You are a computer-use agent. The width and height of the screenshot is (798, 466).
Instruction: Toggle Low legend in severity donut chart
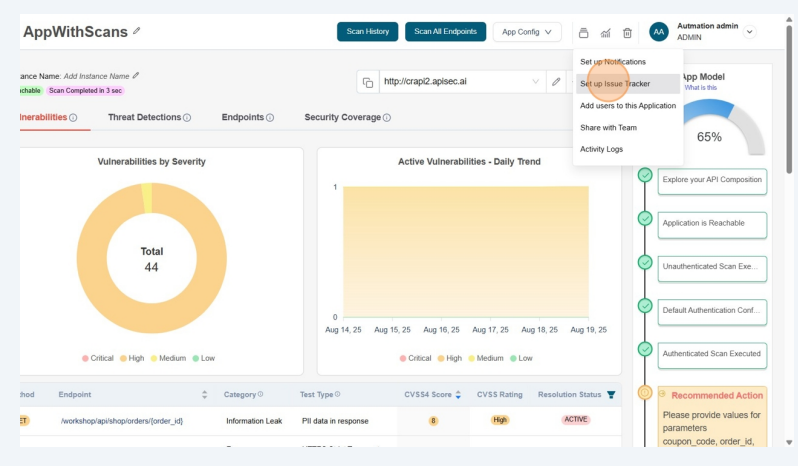[202, 358]
